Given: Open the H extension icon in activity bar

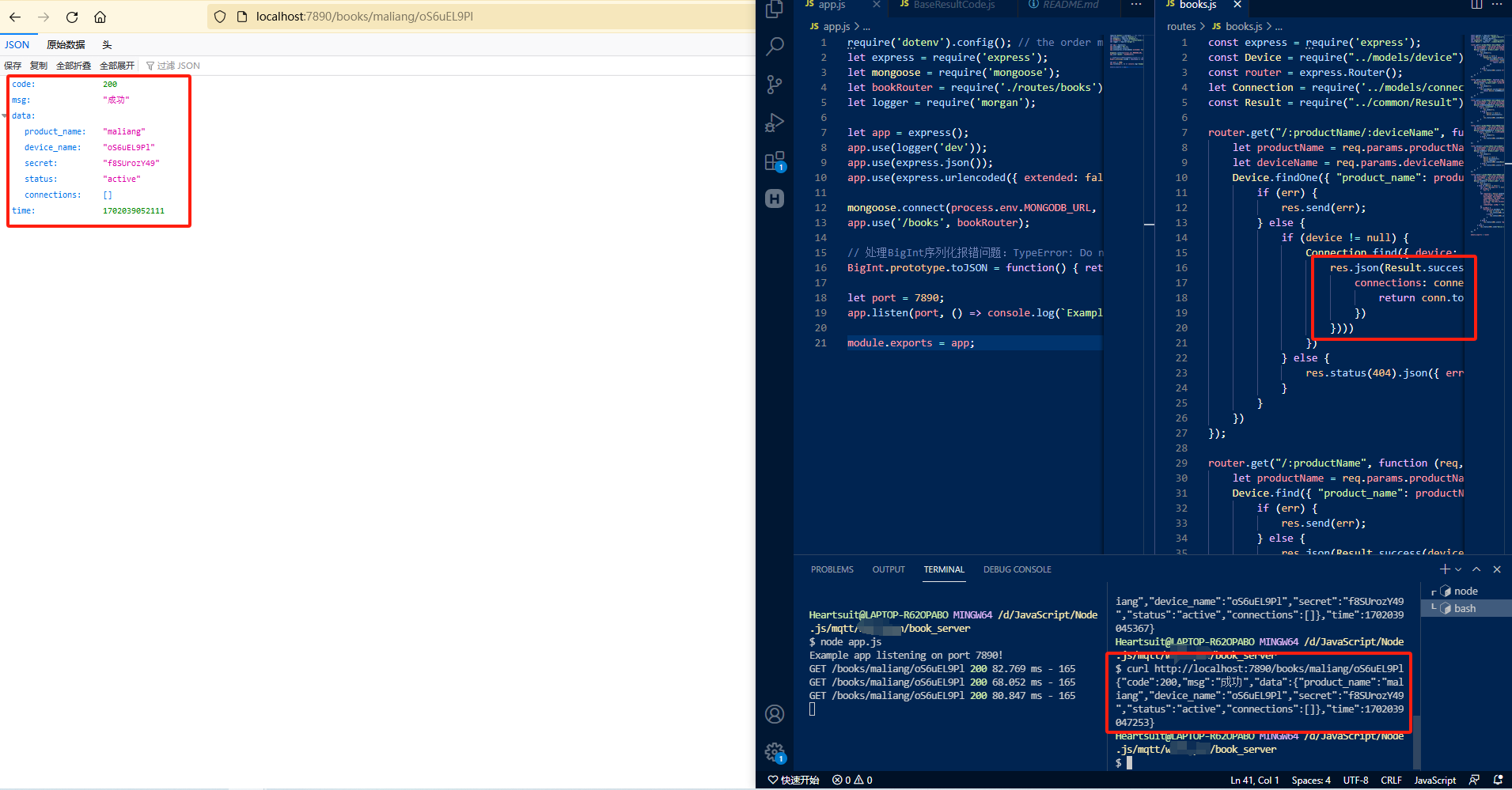Looking at the screenshot, I should point(775,198).
